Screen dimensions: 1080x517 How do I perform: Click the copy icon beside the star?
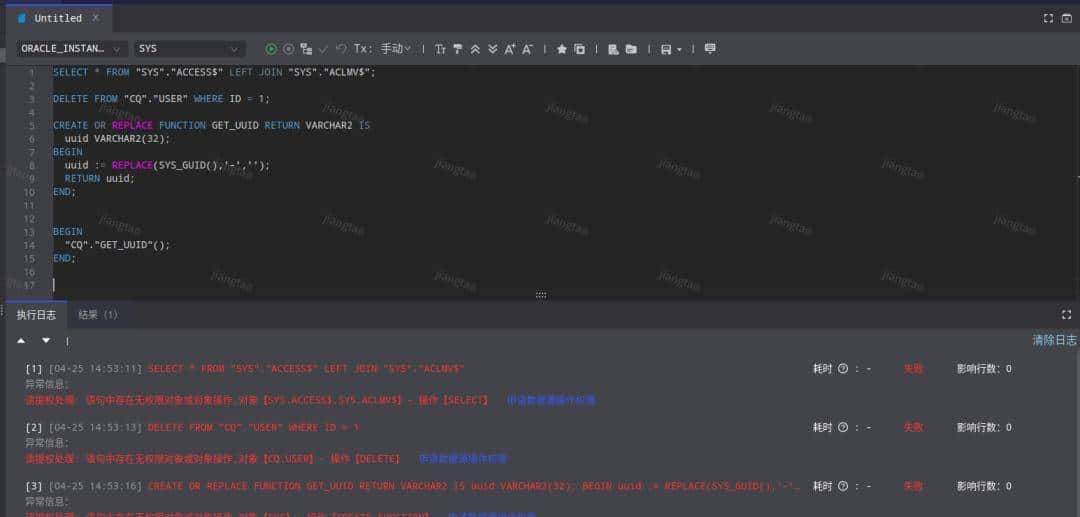coord(579,49)
